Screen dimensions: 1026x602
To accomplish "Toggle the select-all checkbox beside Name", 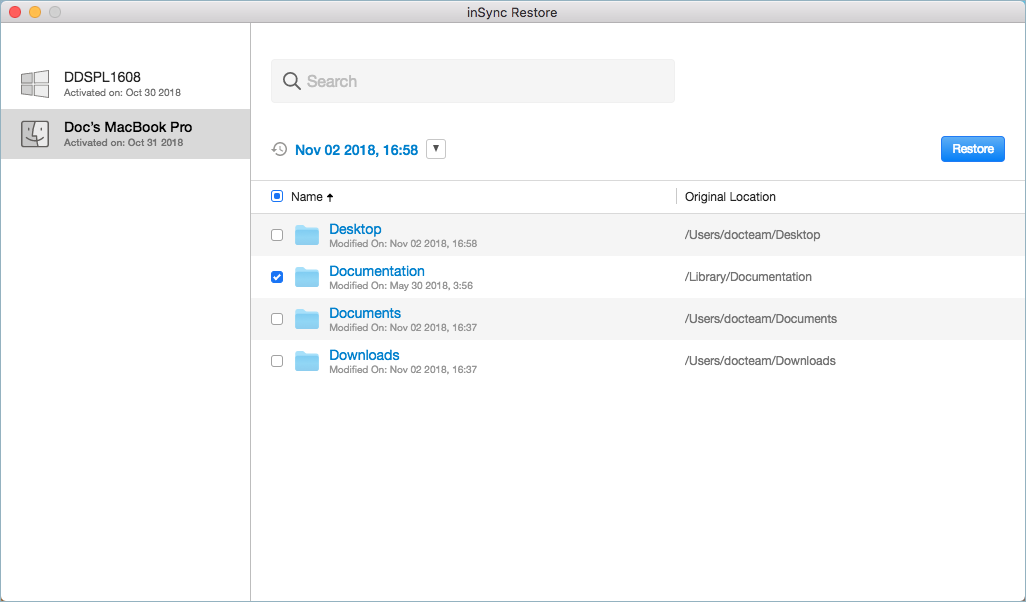I will click(277, 196).
